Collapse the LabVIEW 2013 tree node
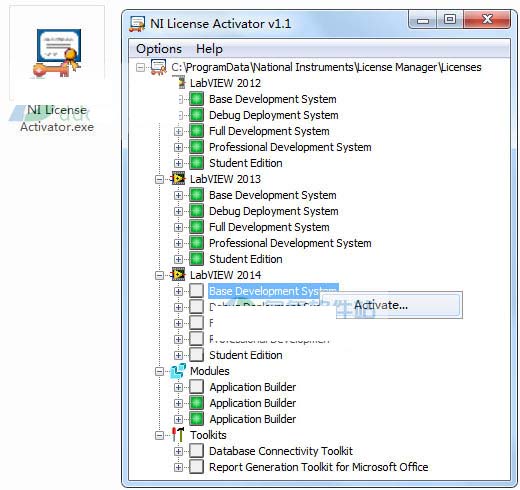Image resolution: width=520 pixels, height=490 pixels. (x=160, y=179)
